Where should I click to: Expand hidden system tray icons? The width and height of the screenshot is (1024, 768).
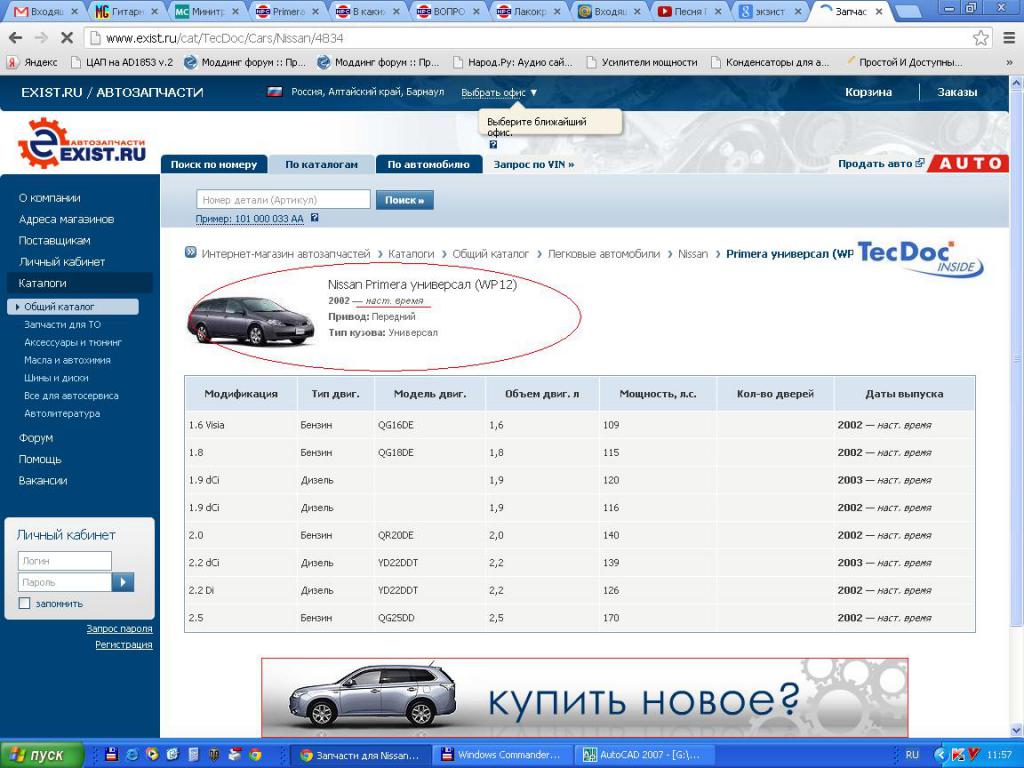[x=940, y=755]
